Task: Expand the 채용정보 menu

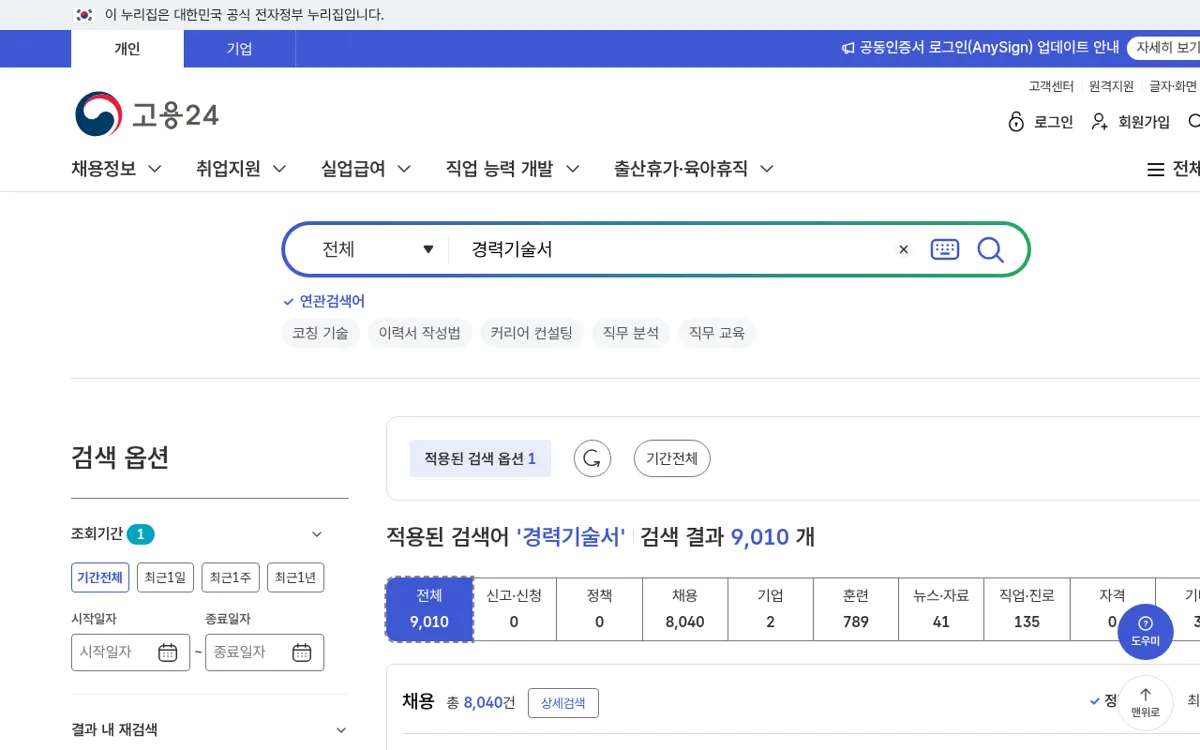Action: [116, 169]
